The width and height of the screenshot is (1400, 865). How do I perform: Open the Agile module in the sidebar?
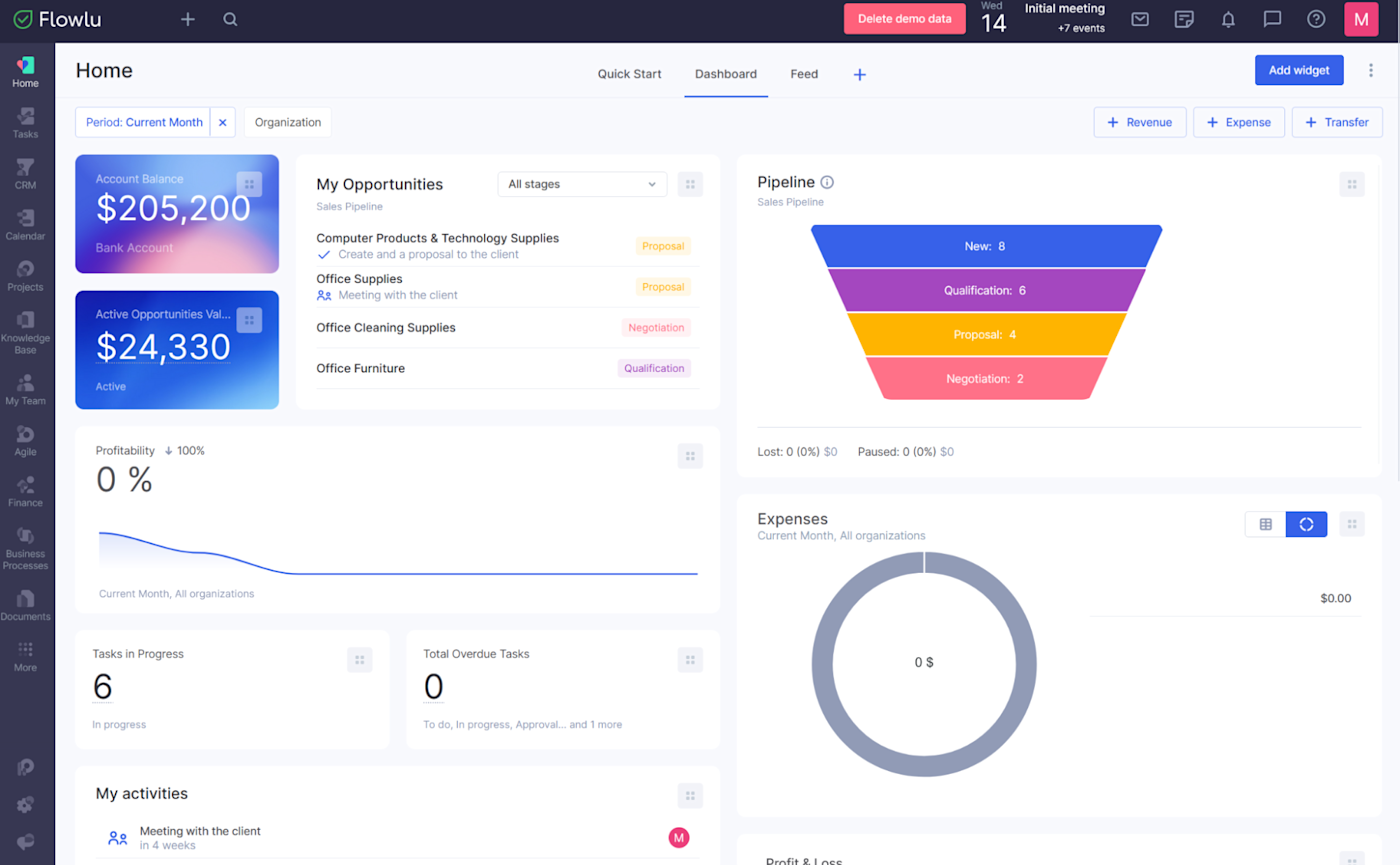(x=26, y=441)
